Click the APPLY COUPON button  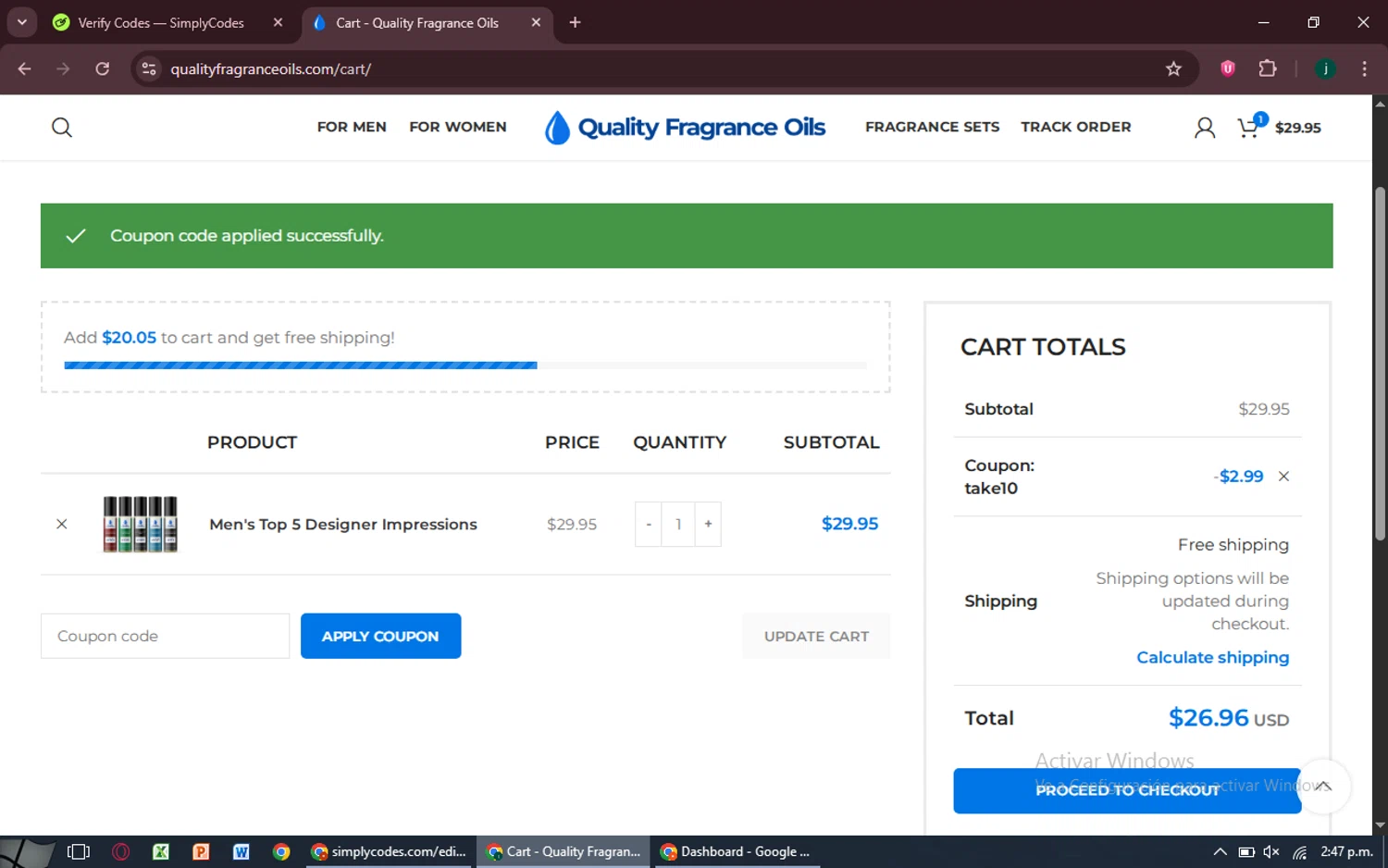point(380,636)
